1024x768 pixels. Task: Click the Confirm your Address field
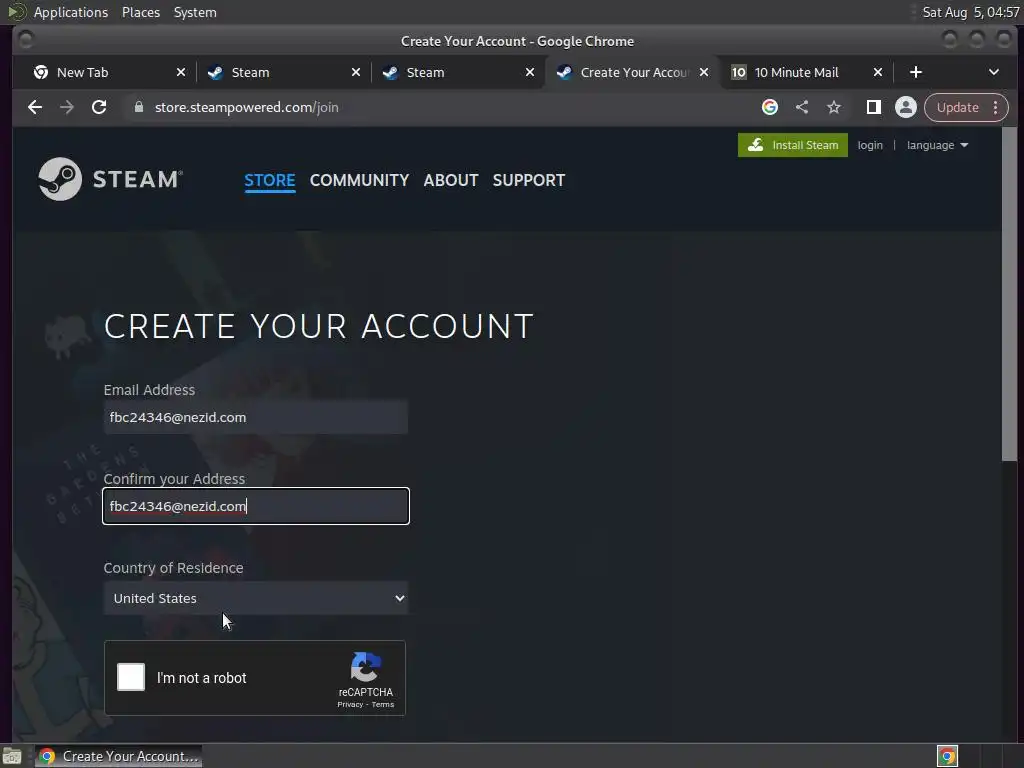click(x=256, y=506)
